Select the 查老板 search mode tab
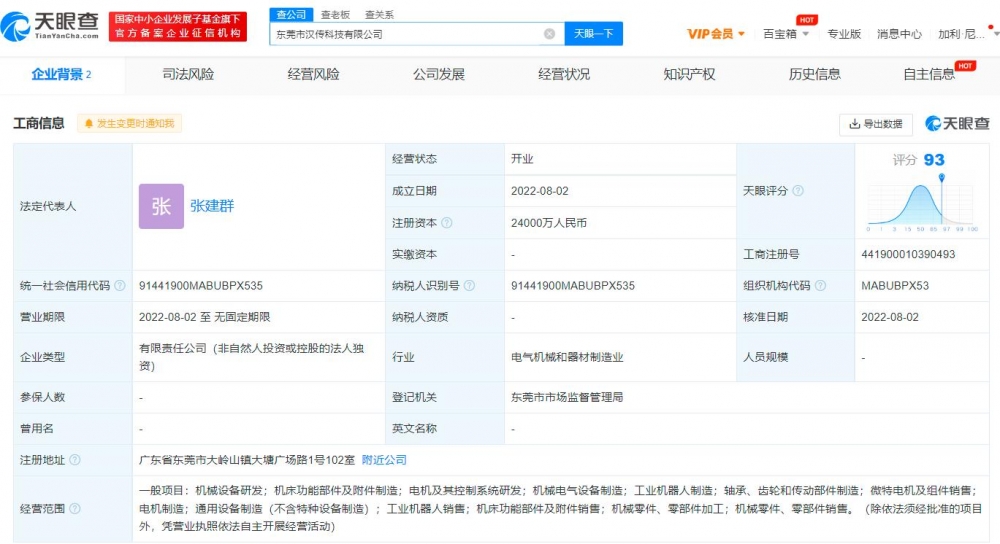 pos(335,14)
